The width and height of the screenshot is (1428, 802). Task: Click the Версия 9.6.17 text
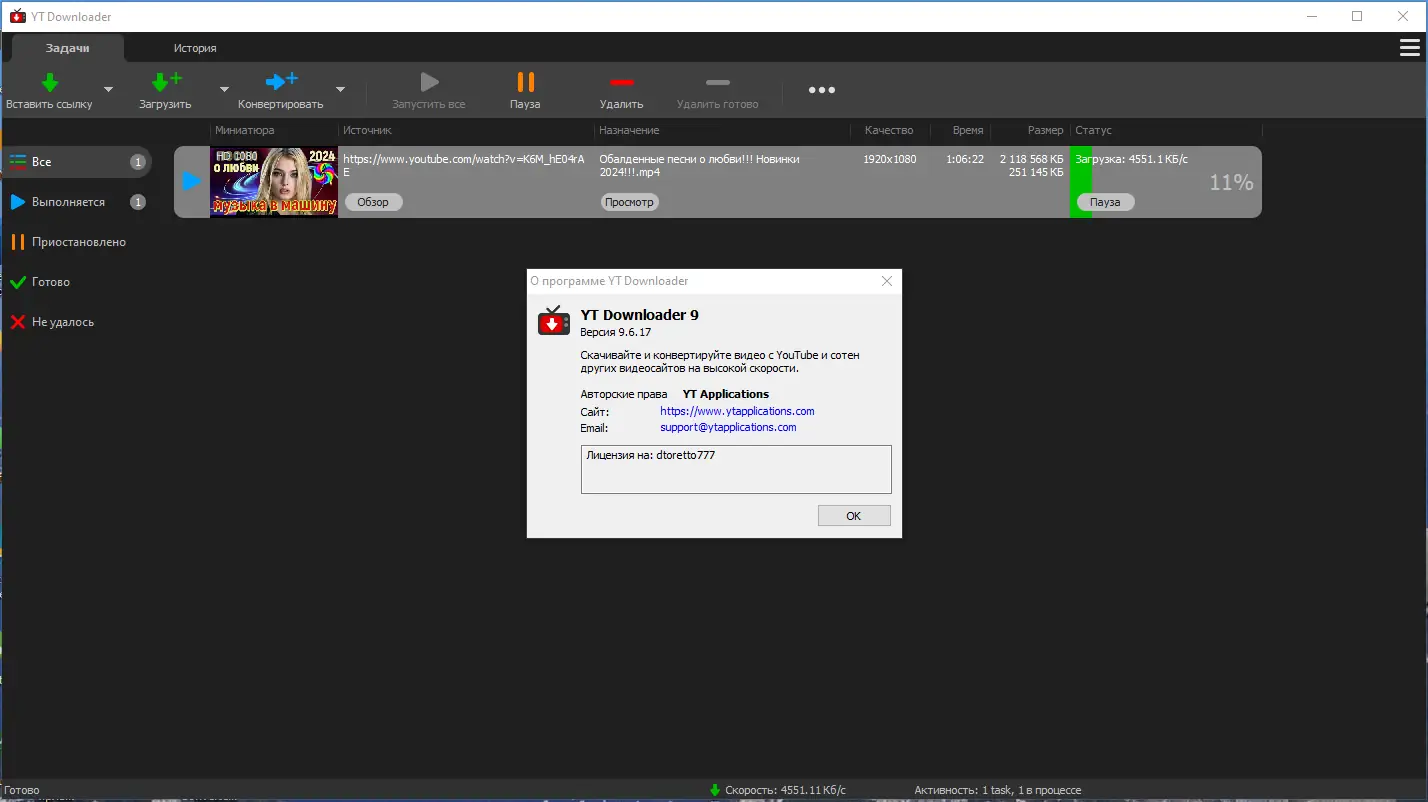(615, 331)
